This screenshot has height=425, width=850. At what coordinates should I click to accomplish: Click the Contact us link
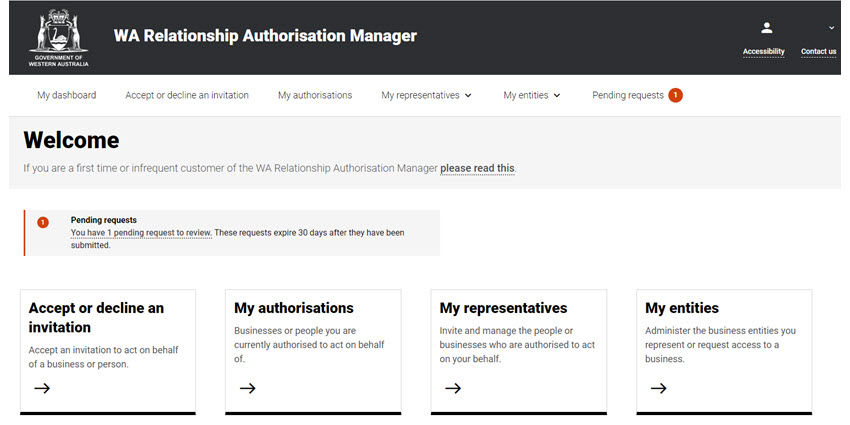[x=818, y=51]
